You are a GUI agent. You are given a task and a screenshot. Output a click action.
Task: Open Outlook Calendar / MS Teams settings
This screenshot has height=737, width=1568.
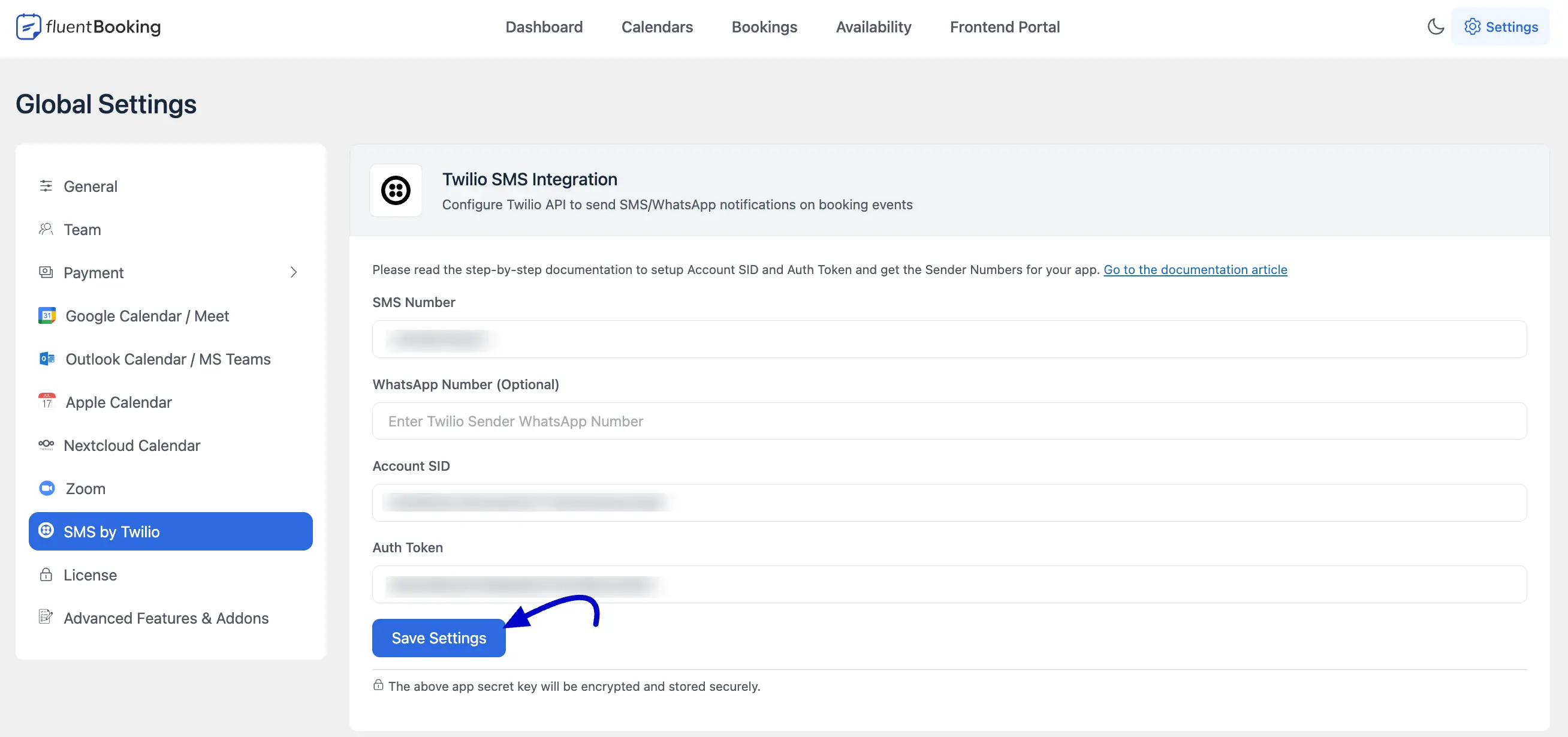170,359
